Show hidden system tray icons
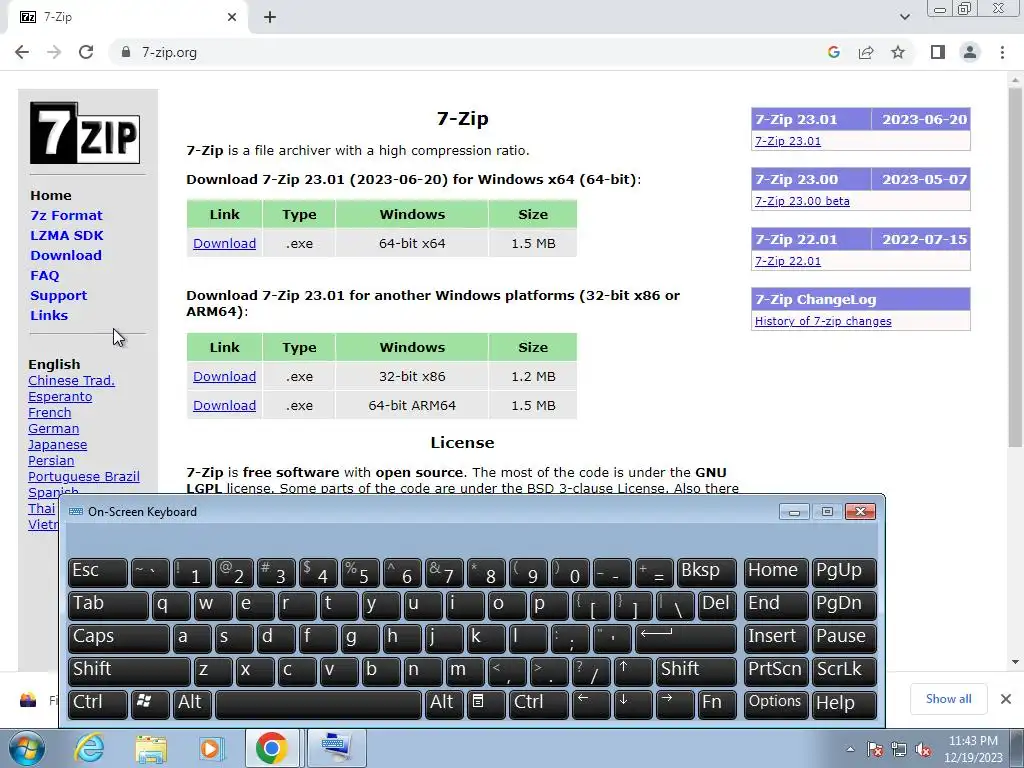 coord(850,749)
